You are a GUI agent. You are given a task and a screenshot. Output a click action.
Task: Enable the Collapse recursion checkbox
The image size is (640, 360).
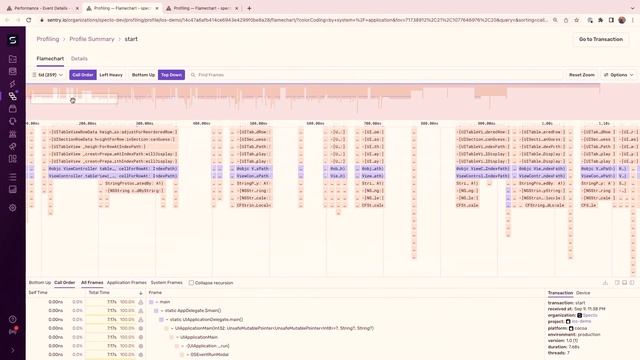click(x=191, y=282)
